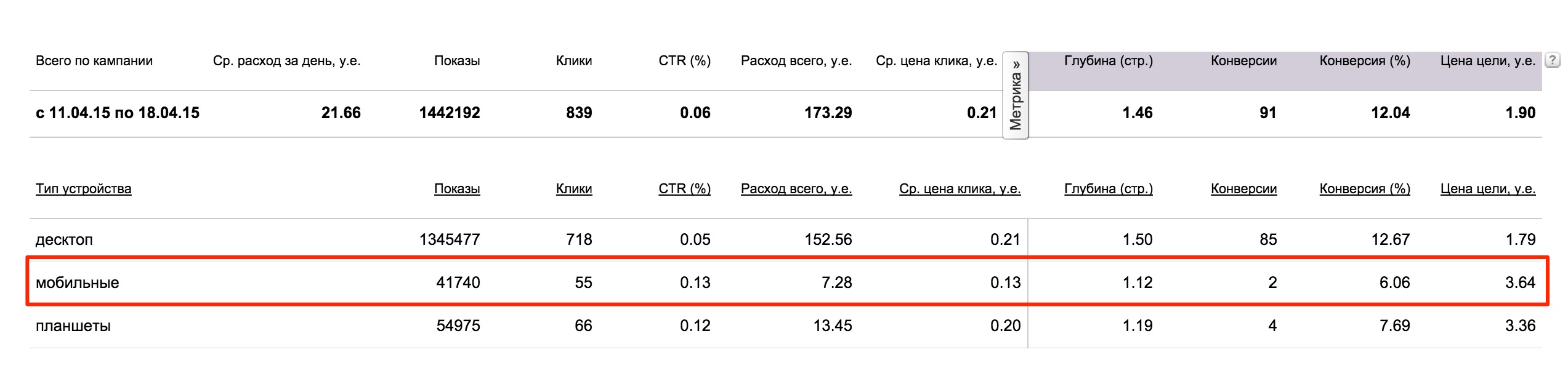The width and height of the screenshot is (1568, 368).
Task: Sort by Ср. цена клика, у.е. link
Action: pos(960,189)
